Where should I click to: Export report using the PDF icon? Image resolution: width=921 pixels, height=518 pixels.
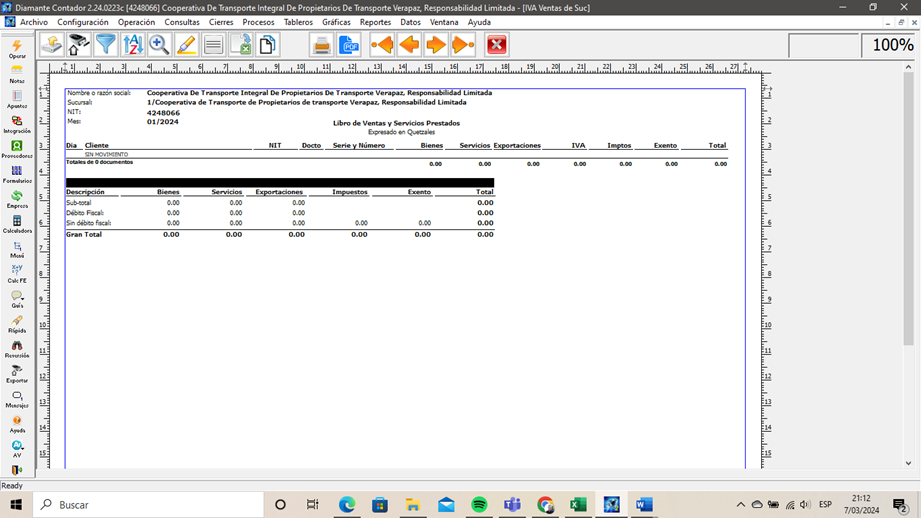(349, 45)
